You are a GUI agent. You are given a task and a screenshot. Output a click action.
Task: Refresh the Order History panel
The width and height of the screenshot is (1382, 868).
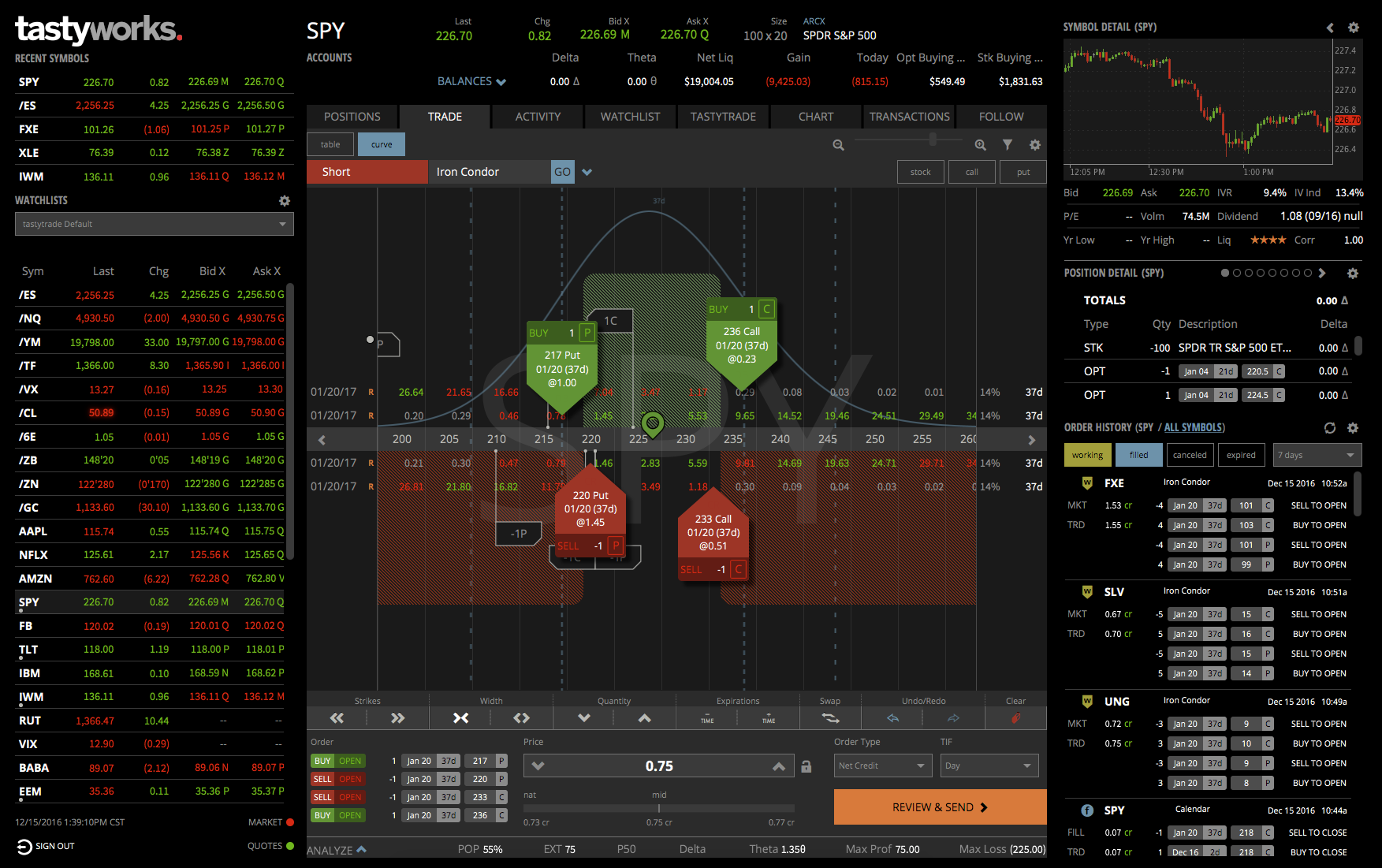tap(1330, 427)
